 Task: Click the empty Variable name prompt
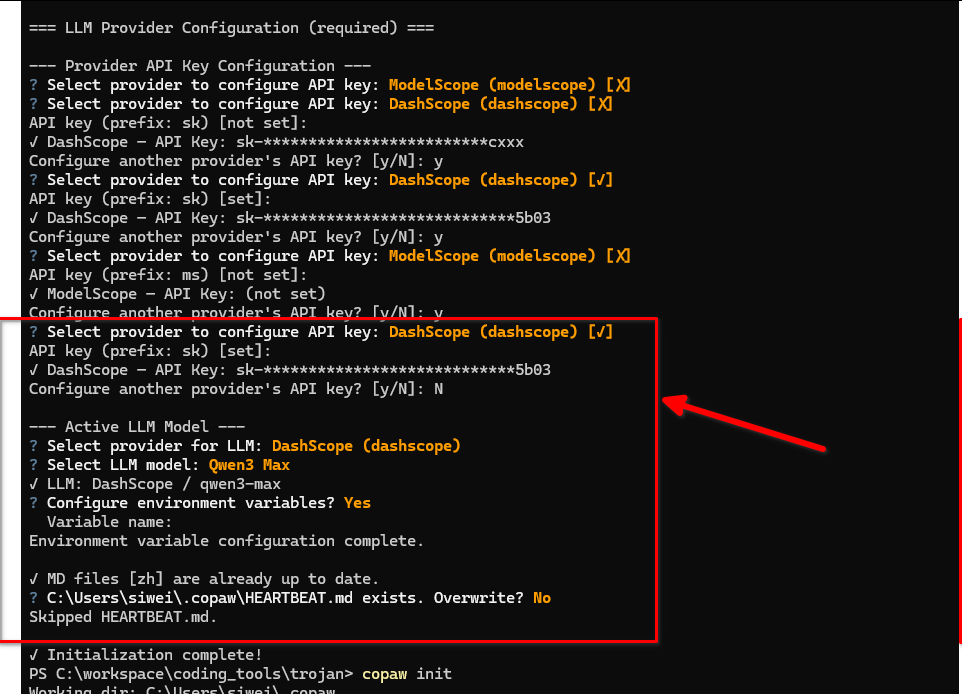[x=110, y=522]
